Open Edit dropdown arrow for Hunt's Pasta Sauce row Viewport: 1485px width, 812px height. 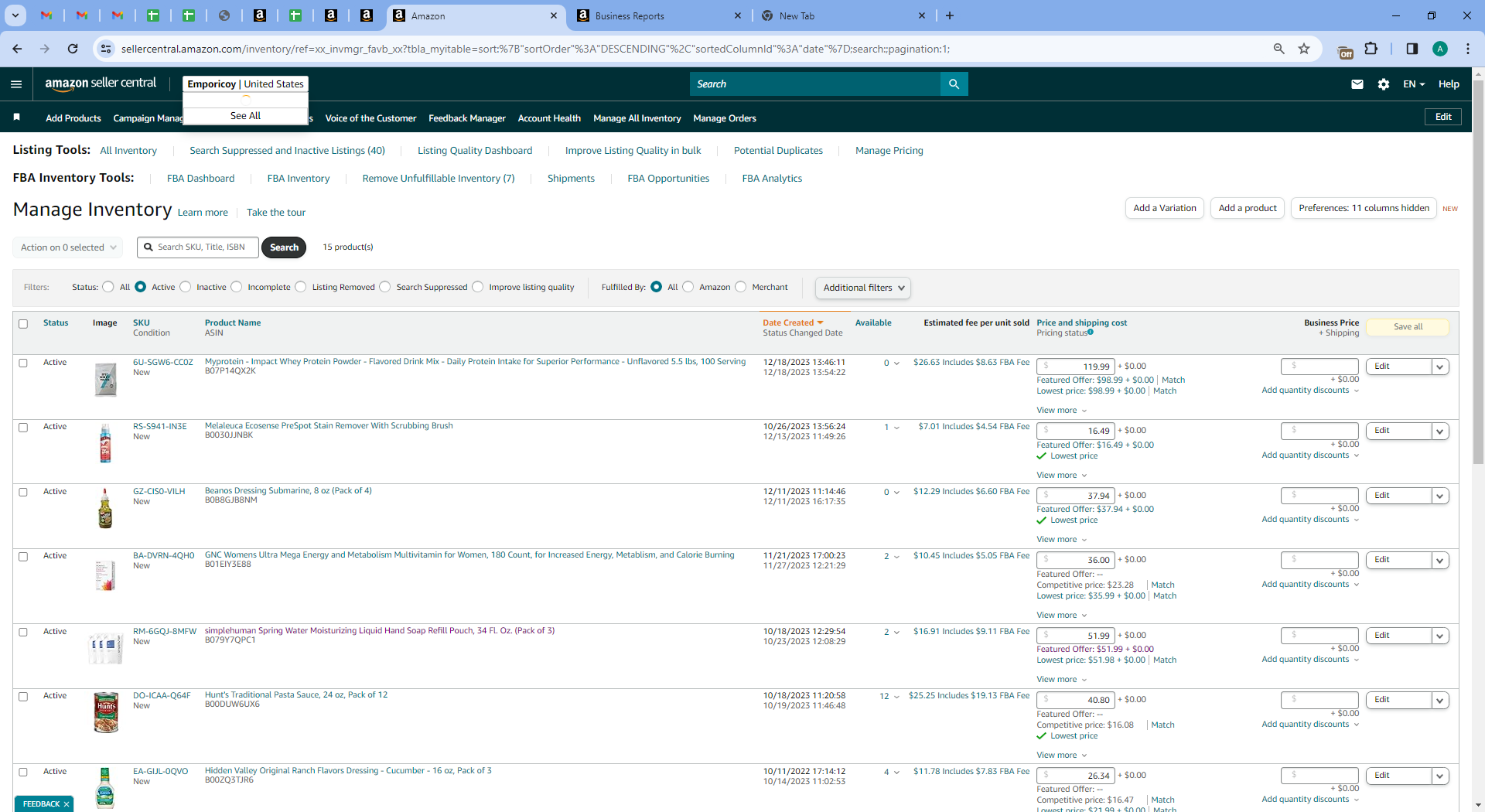pos(1440,701)
